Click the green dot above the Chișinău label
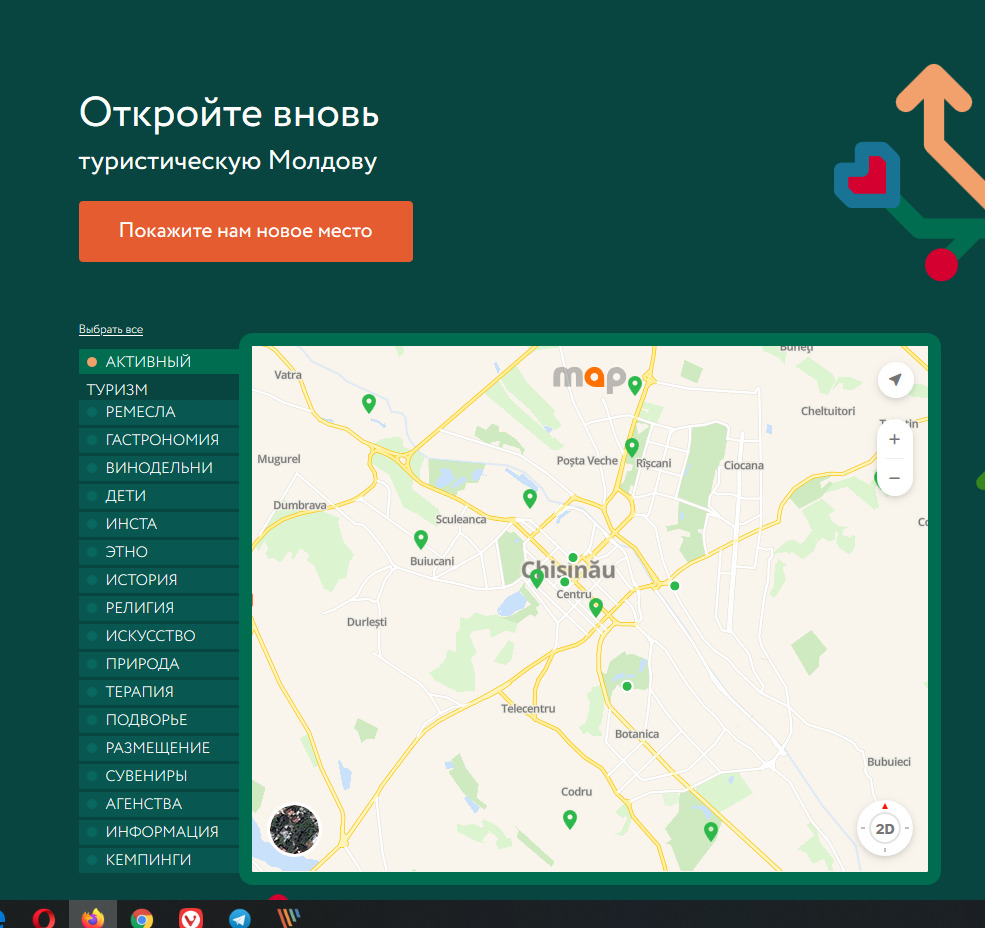The width and height of the screenshot is (985, 928). pos(573,557)
